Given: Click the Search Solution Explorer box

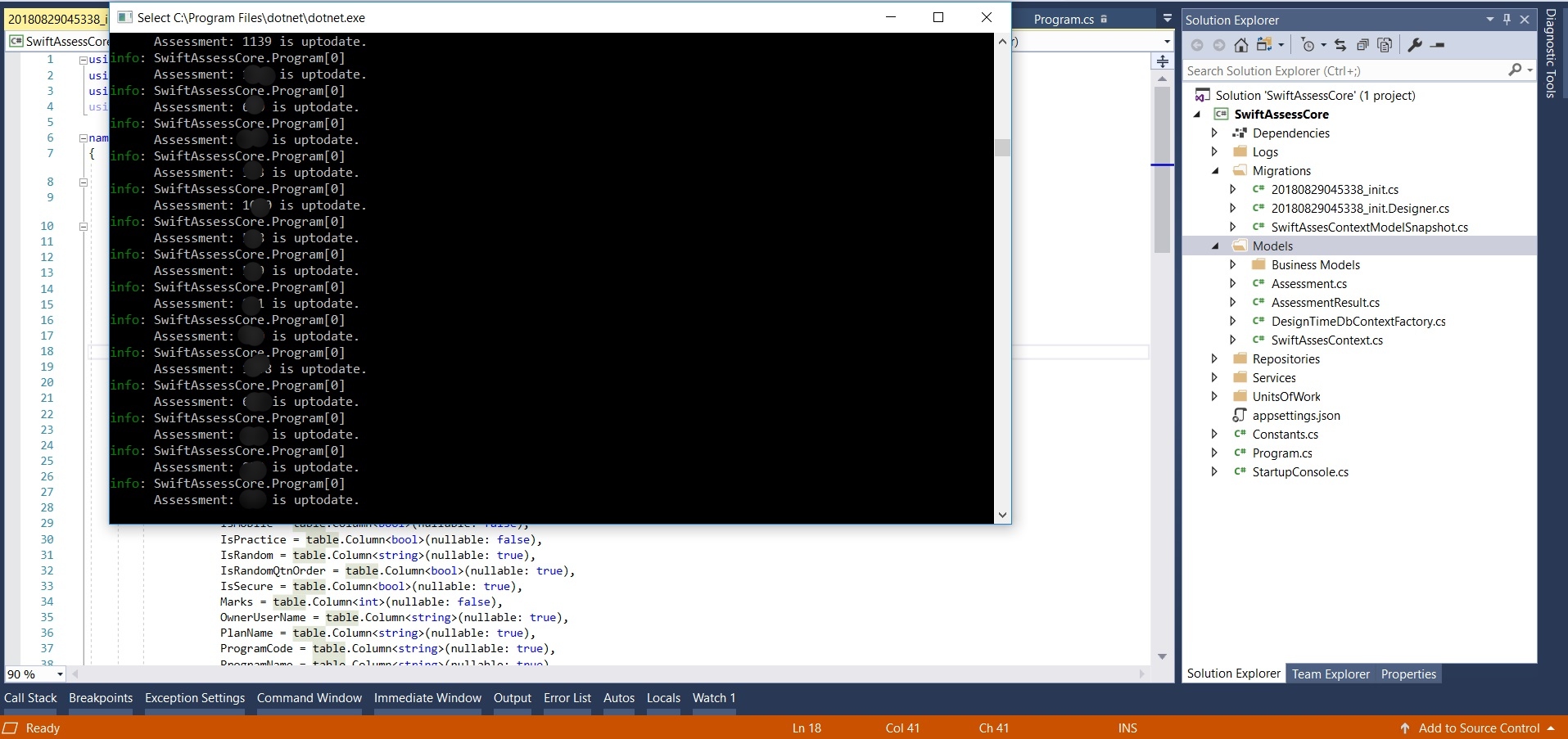Looking at the screenshot, I should (x=1343, y=71).
